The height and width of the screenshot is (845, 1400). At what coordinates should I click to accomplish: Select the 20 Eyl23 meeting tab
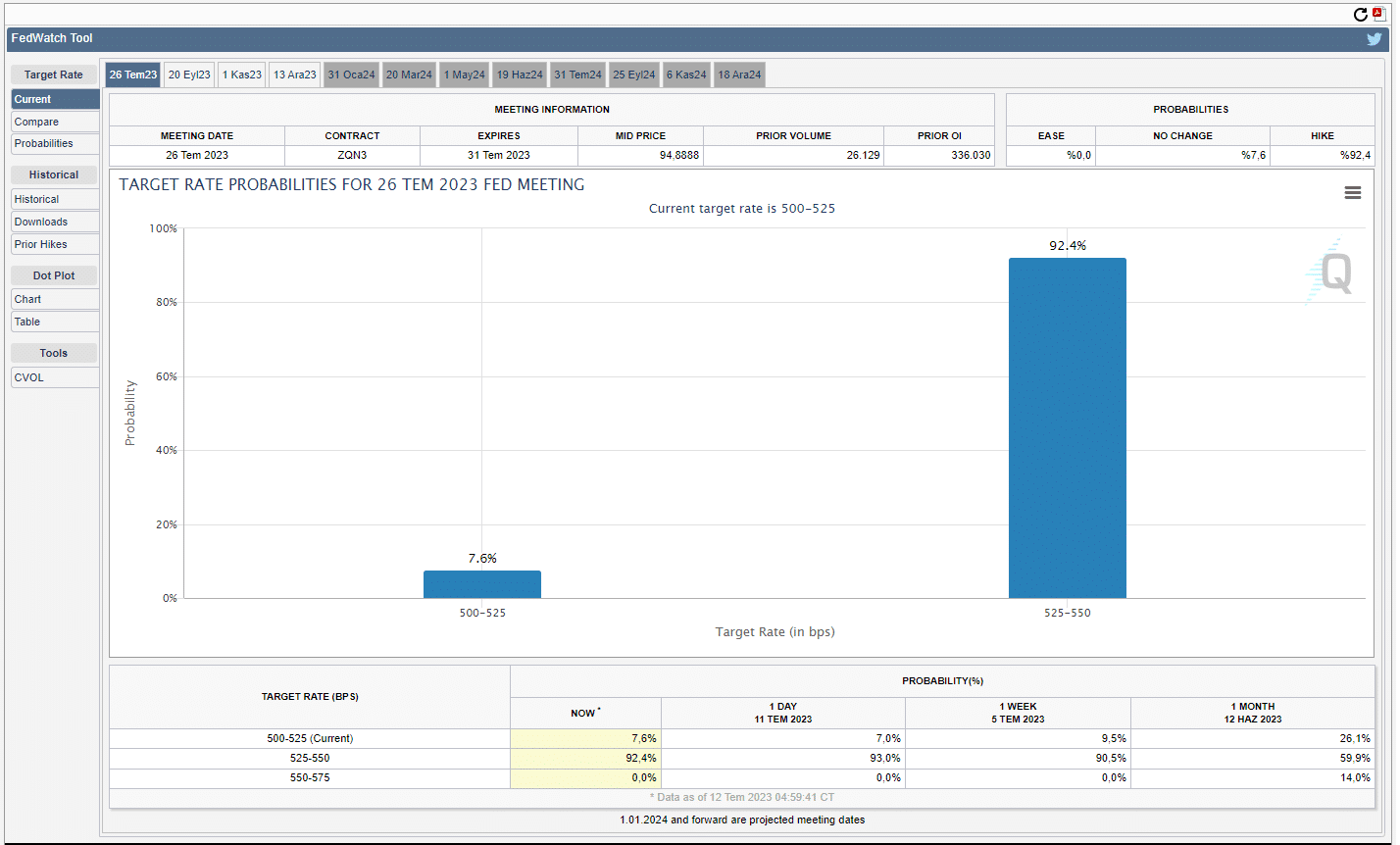tap(189, 75)
